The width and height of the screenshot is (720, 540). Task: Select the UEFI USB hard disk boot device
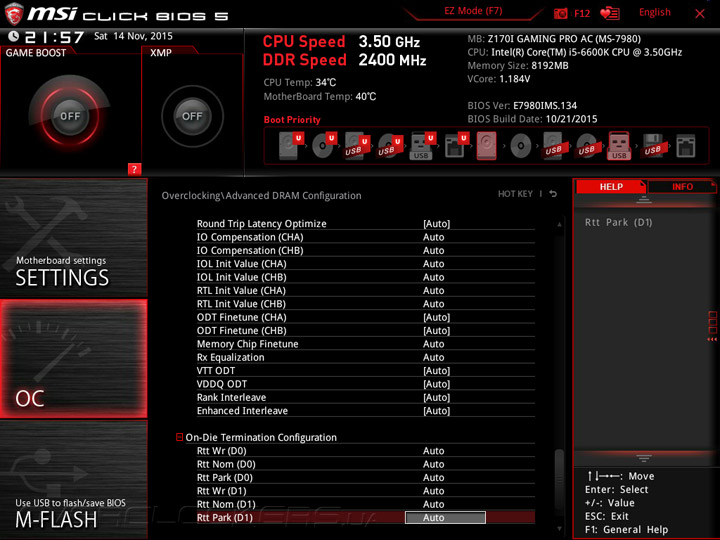click(x=357, y=146)
